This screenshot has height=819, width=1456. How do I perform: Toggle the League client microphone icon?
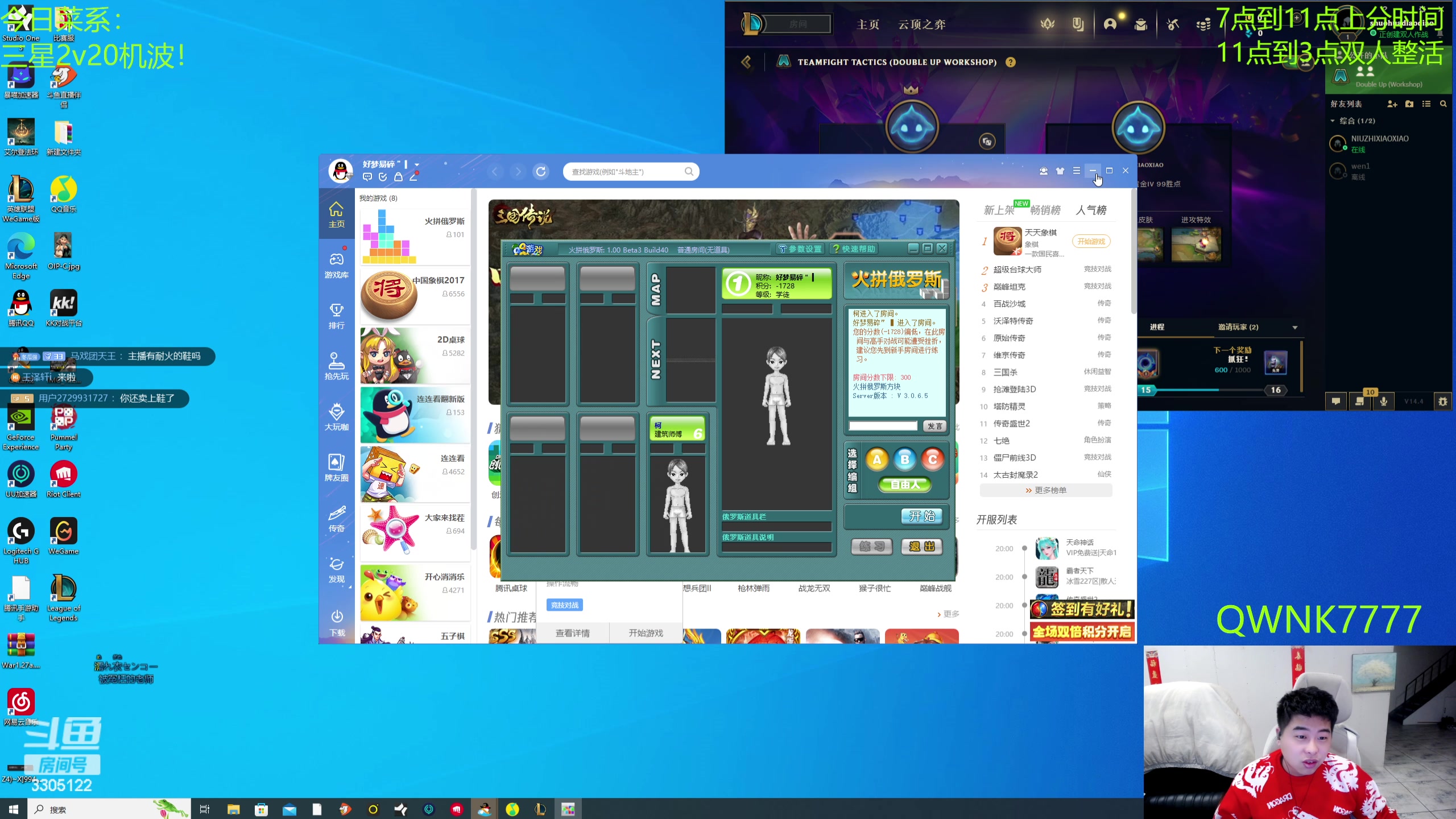(x=1384, y=401)
